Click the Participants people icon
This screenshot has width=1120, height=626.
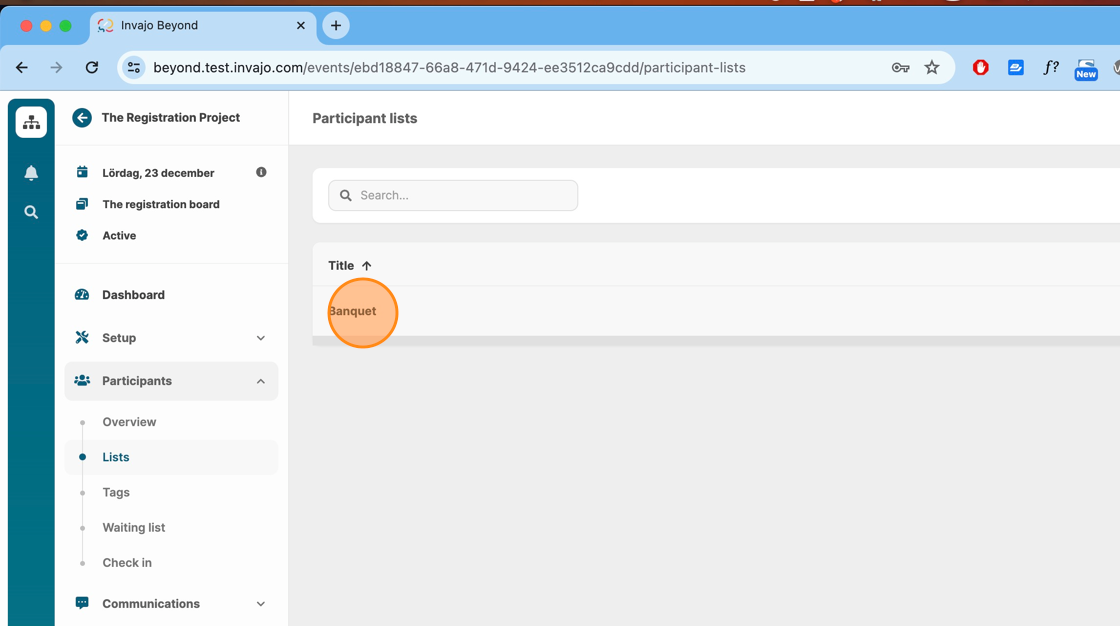click(82, 380)
